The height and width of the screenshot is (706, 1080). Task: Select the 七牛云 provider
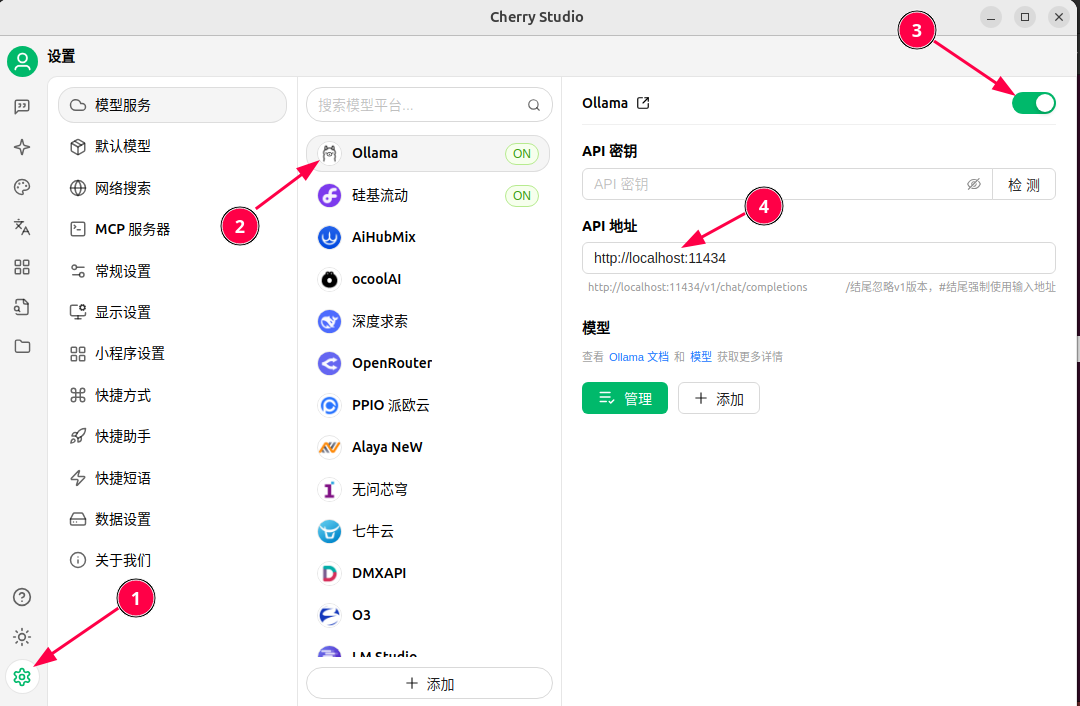click(x=428, y=531)
